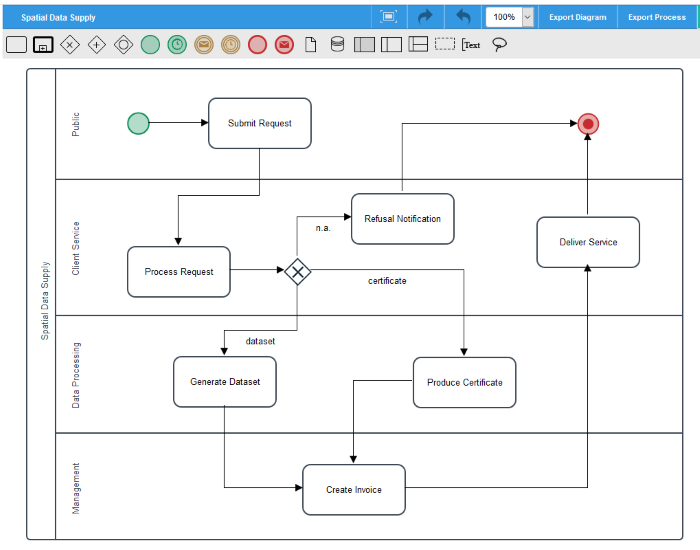
Task: Click the Export Diagram button
Action: 578,17
